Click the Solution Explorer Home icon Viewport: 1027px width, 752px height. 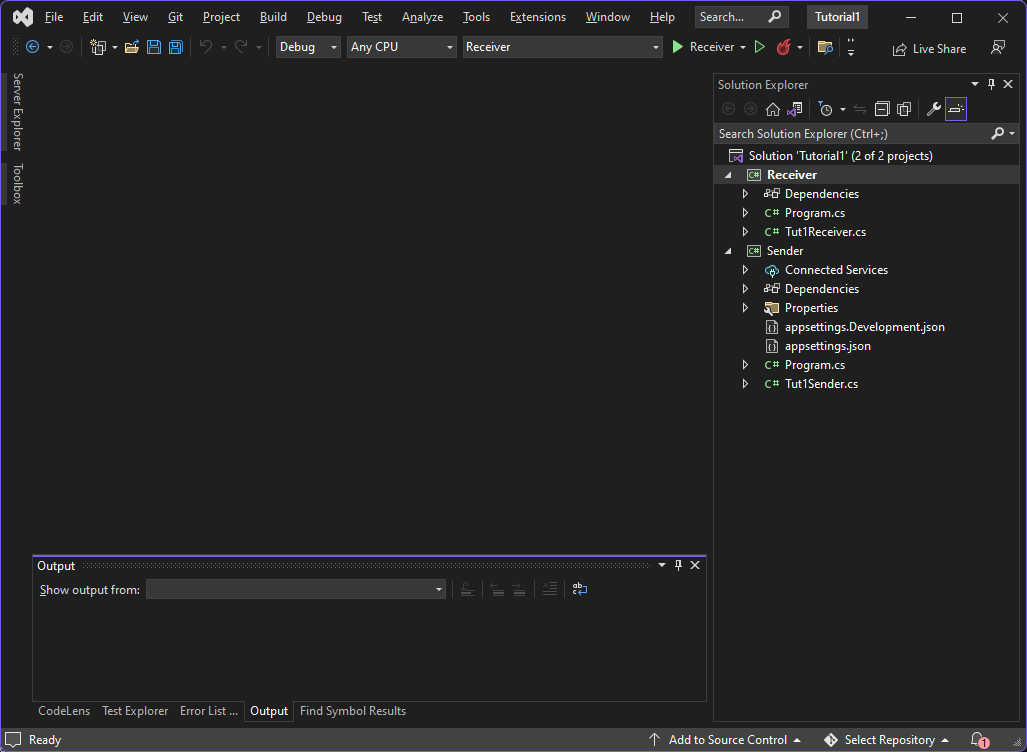click(x=773, y=109)
